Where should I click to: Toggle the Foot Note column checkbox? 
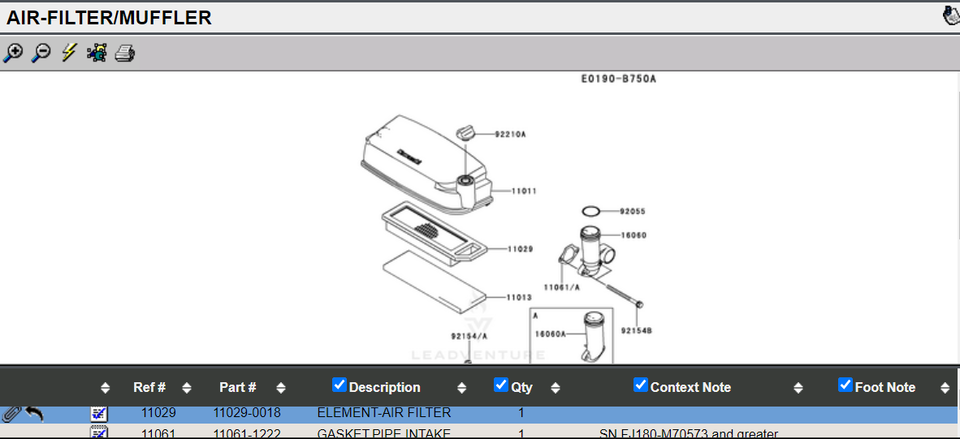(x=845, y=385)
